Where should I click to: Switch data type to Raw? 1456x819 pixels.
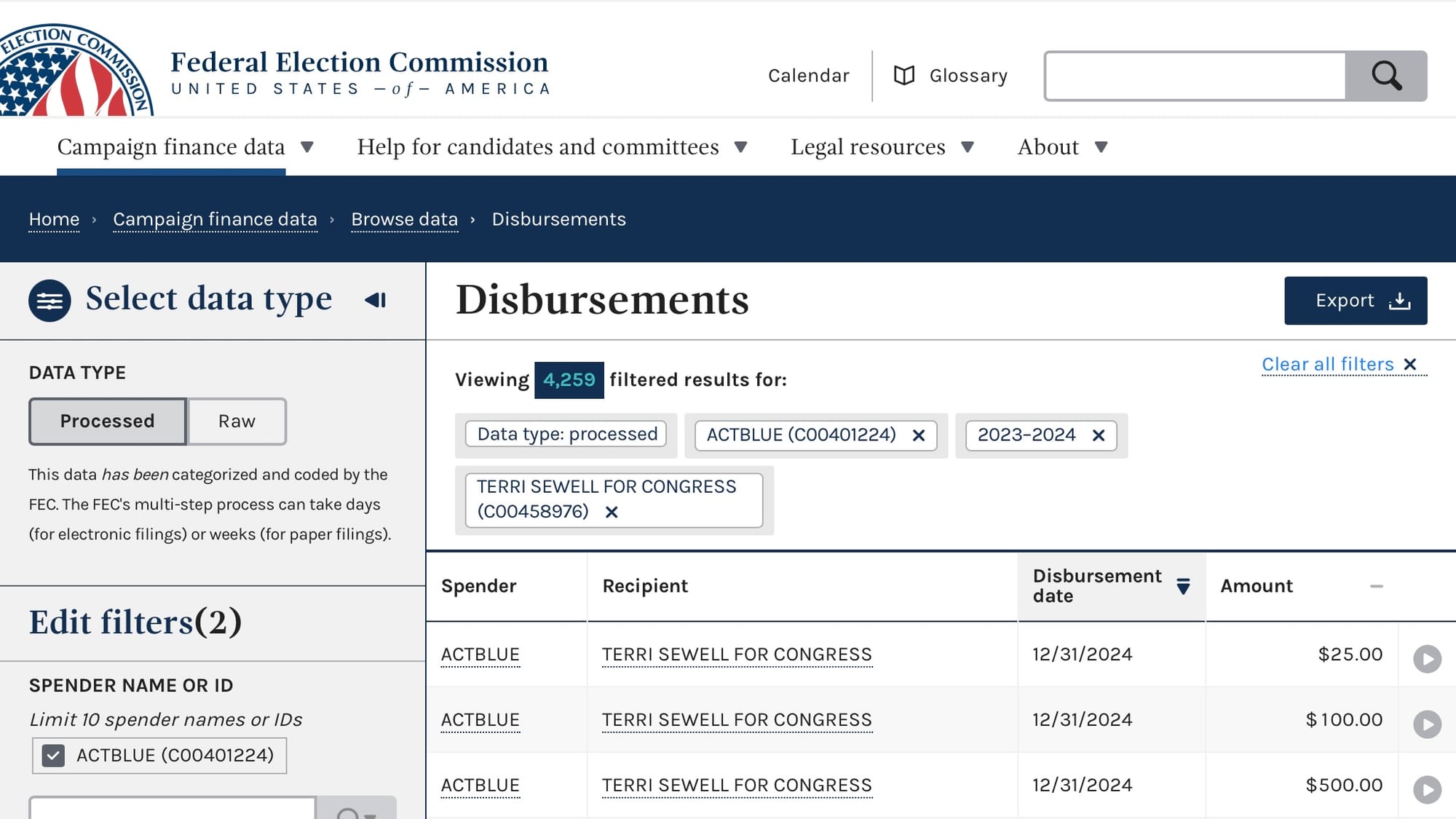coord(237,422)
